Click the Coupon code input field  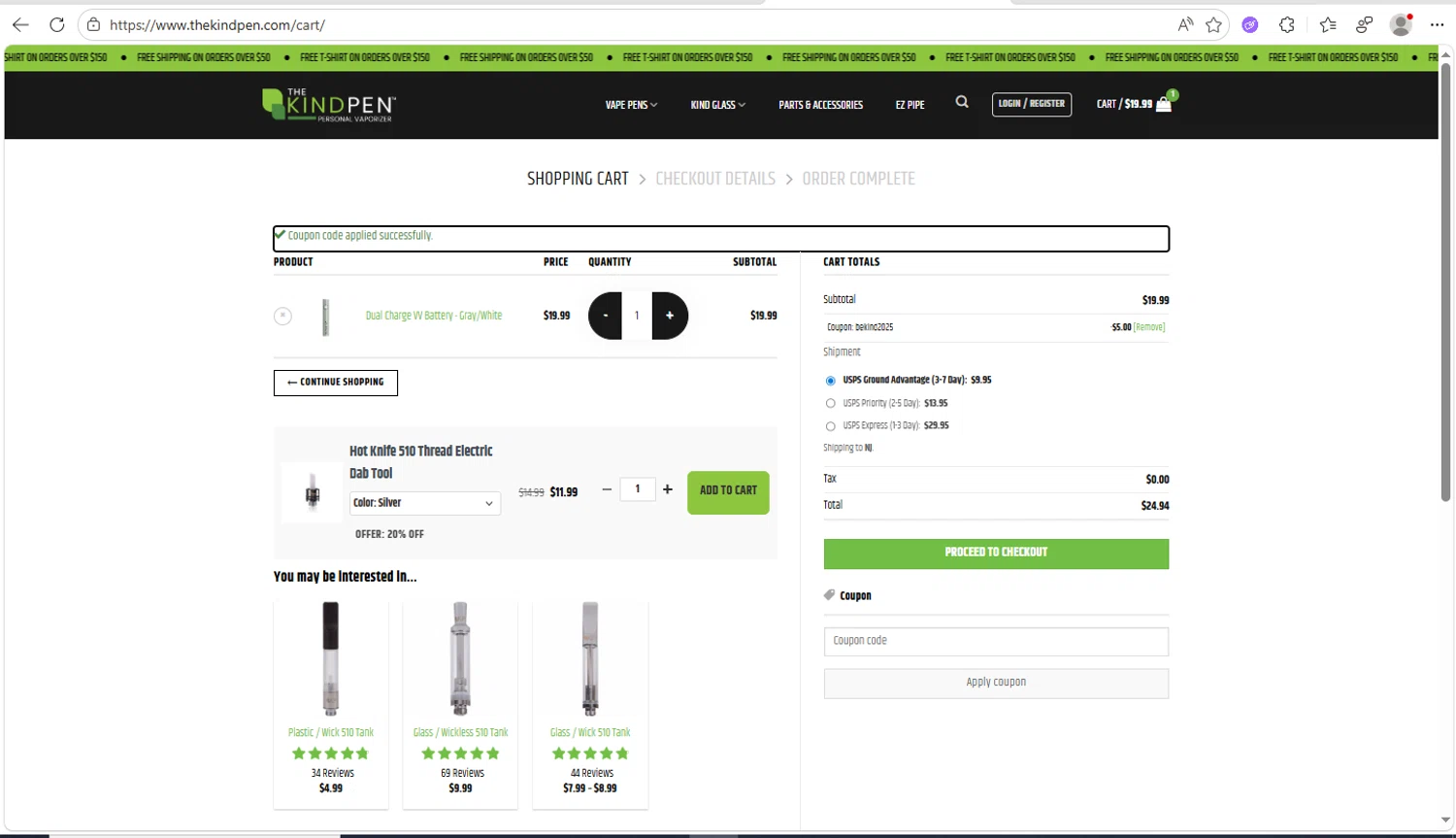996,641
